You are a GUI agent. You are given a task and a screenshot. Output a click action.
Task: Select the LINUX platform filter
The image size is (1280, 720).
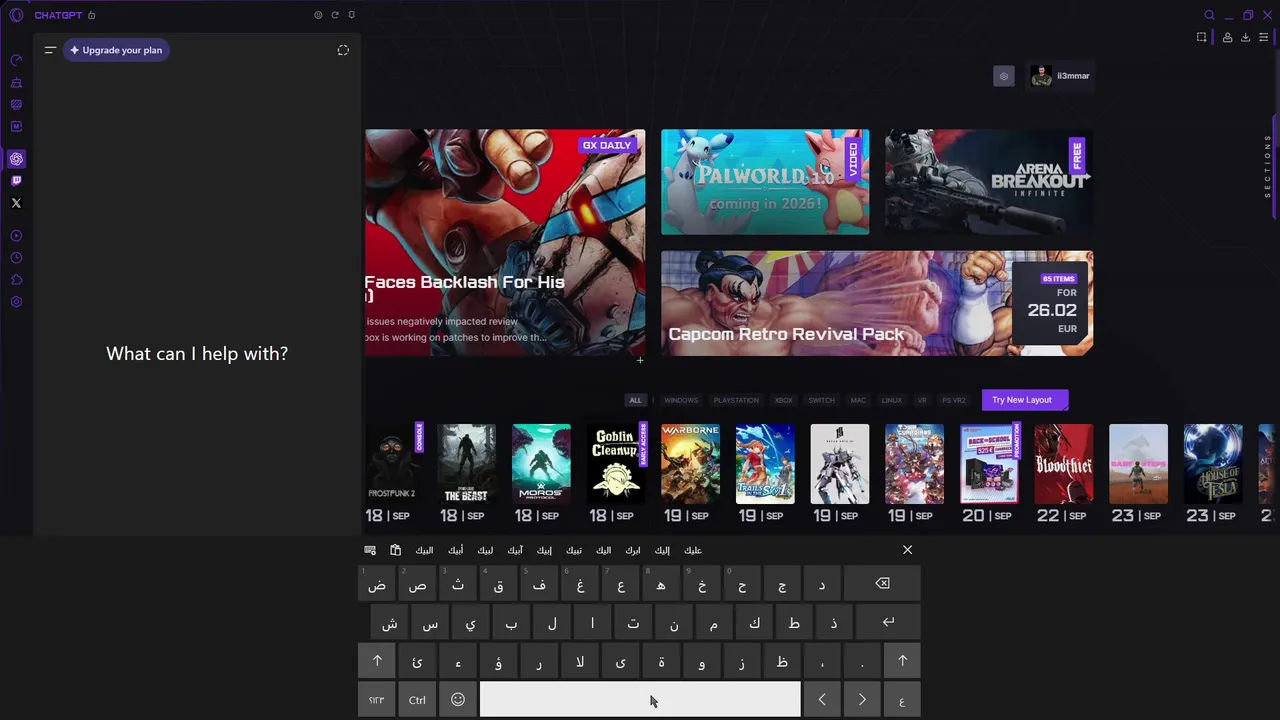[x=891, y=400]
